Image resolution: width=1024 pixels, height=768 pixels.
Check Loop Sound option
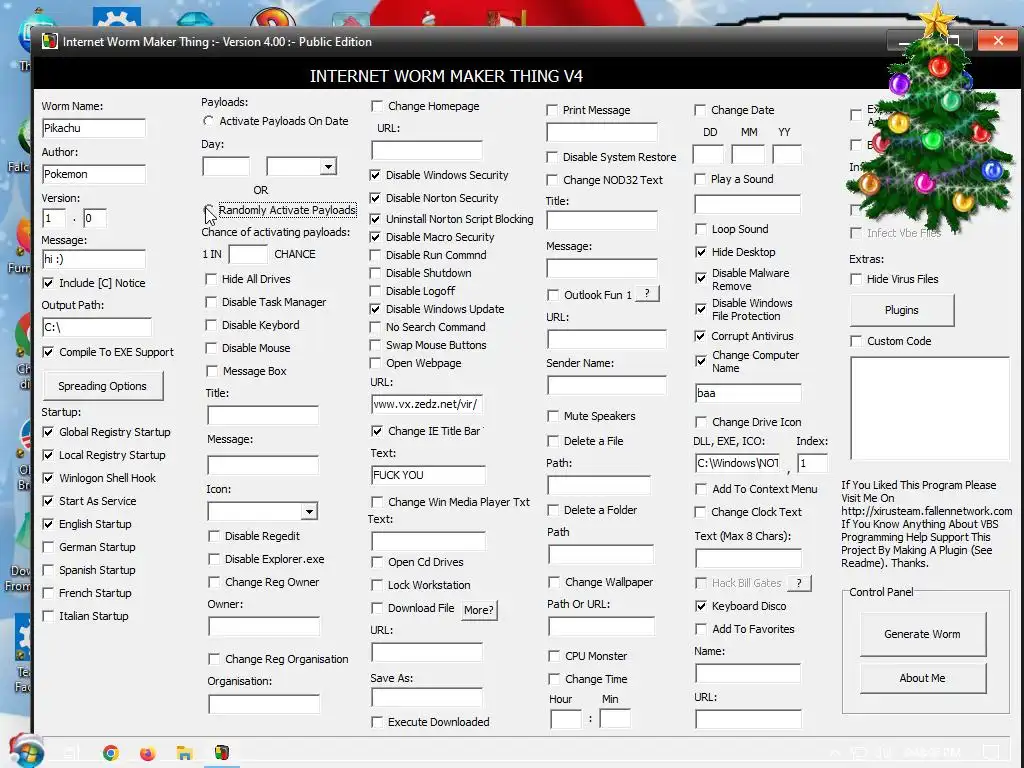(701, 229)
